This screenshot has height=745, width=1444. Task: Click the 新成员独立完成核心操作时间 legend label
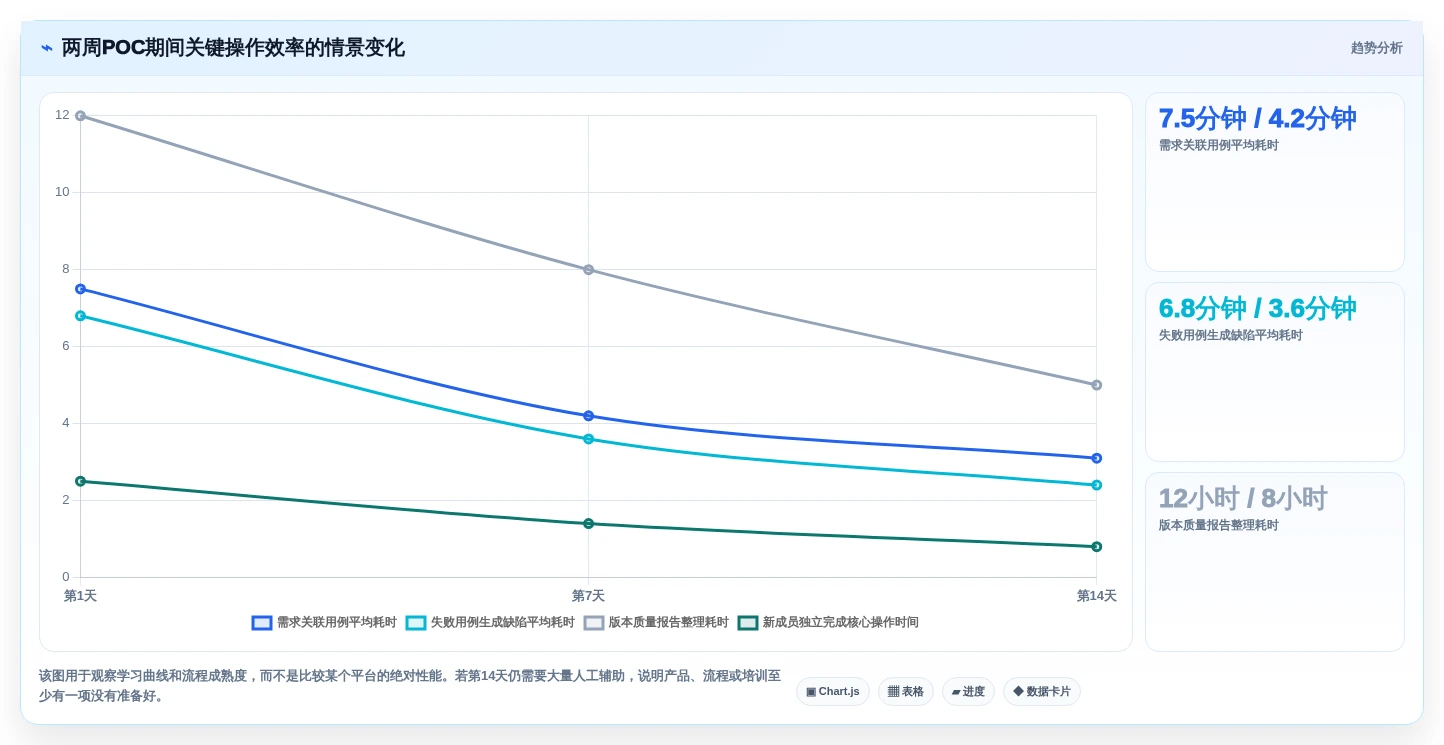click(x=841, y=623)
